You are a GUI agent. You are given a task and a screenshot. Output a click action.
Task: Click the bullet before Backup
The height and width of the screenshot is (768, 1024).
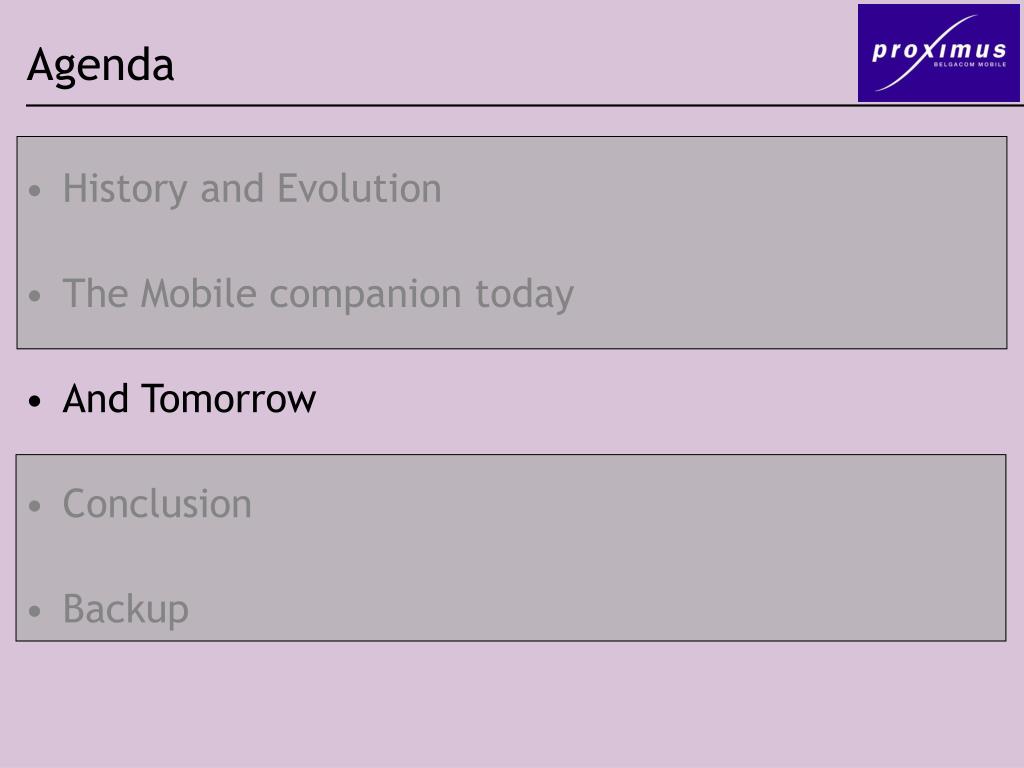[35, 611]
